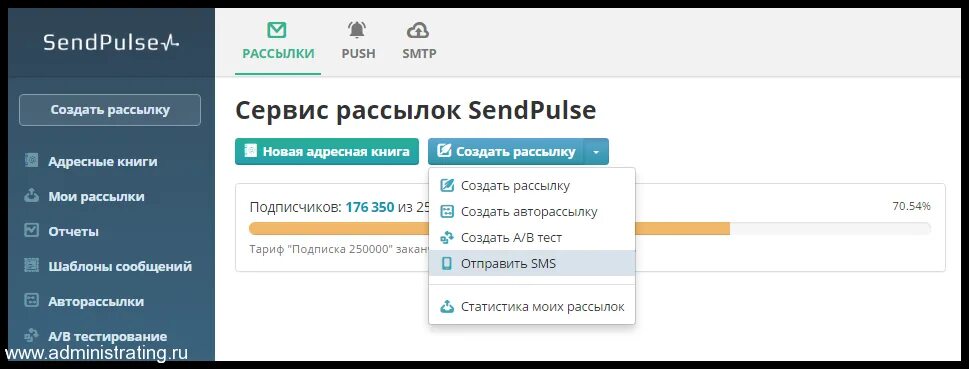
Task: Click the A/B тестирование sidebar icon
Action: tap(31, 336)
